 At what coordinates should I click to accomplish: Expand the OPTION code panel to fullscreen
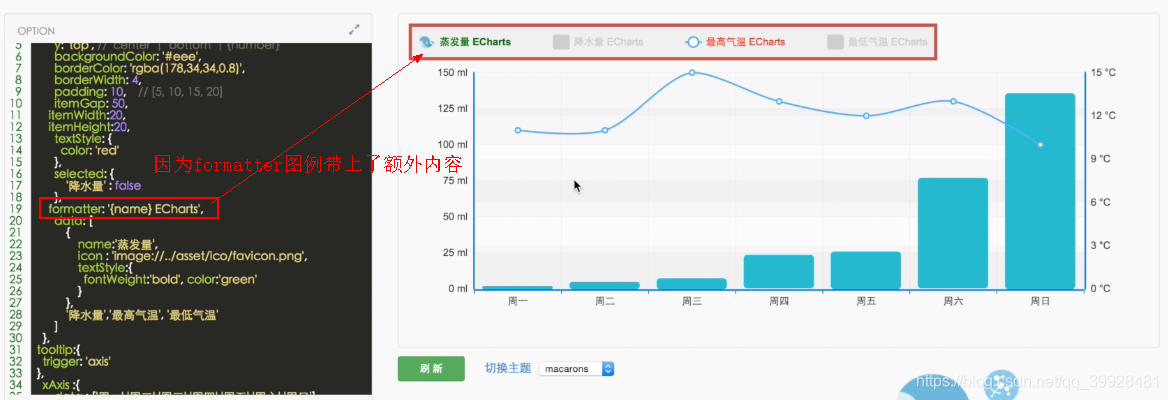coord(355,31)
